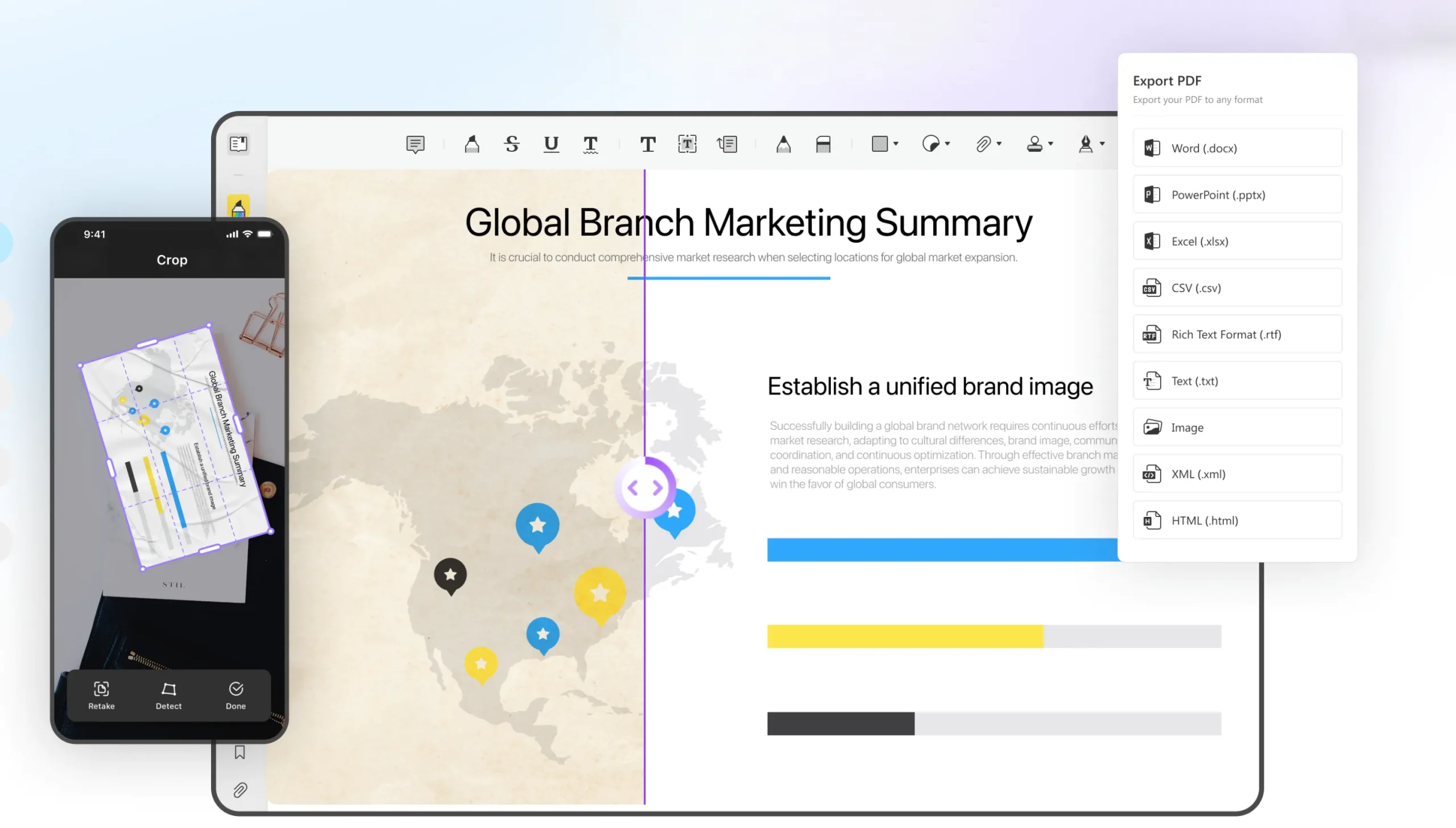
Task: Expand the rectangle shape dropdown arrow
Action: [896, 144]
